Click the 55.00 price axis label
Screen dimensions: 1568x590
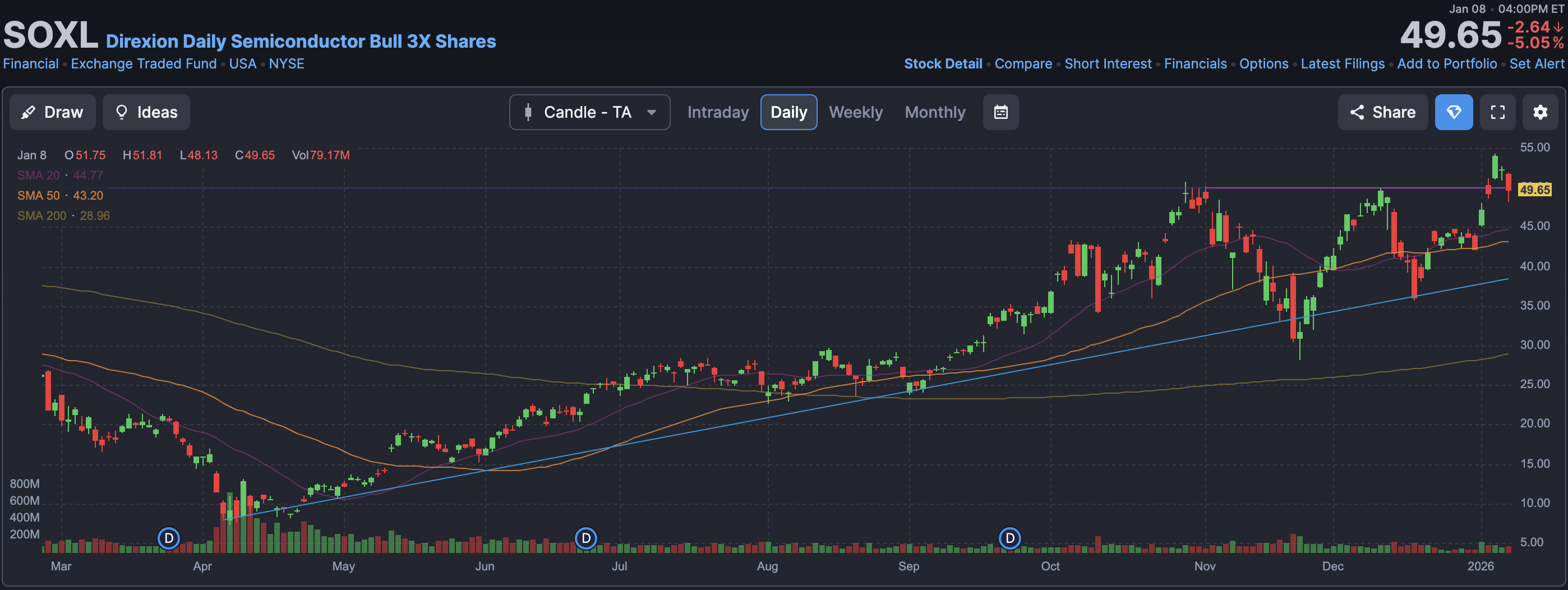tap(1534, 147)
